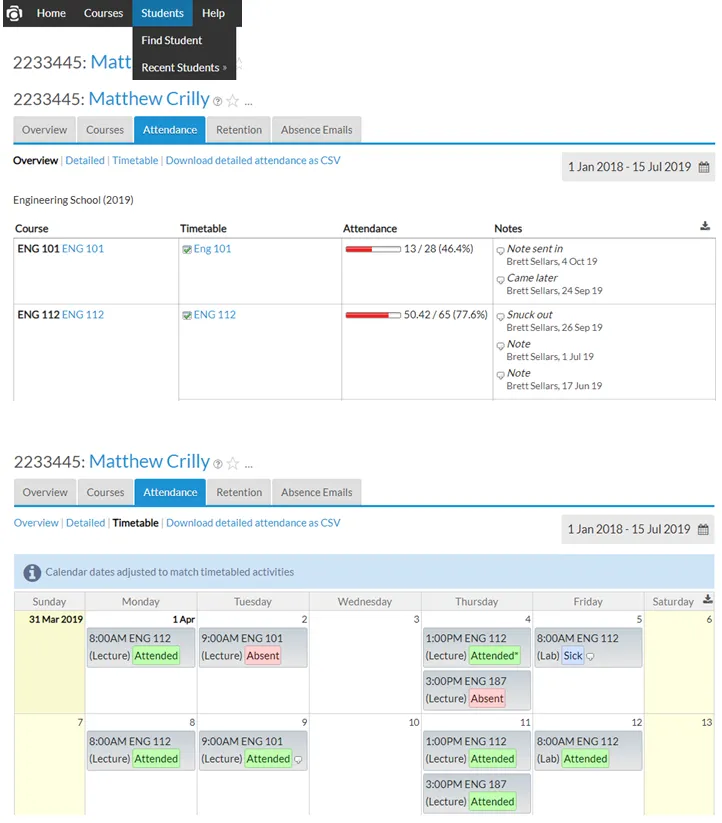Open the ellipsis menu above the timetable calendar

click(x=248, y=466)
